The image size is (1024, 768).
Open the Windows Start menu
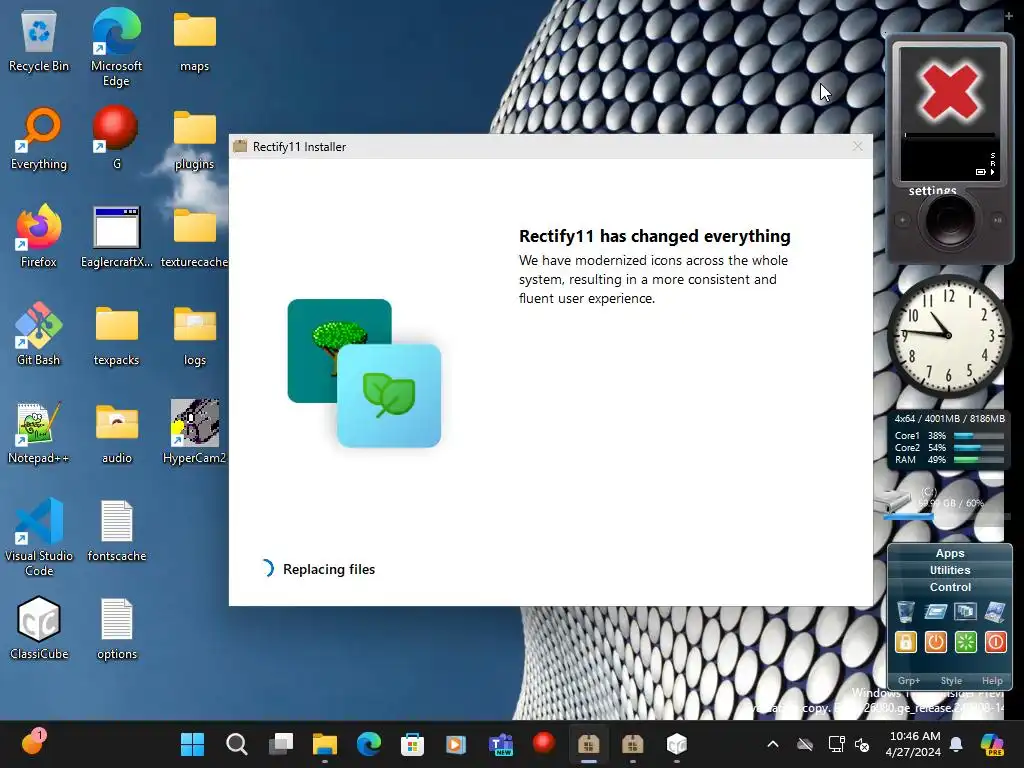coord(192,744)
